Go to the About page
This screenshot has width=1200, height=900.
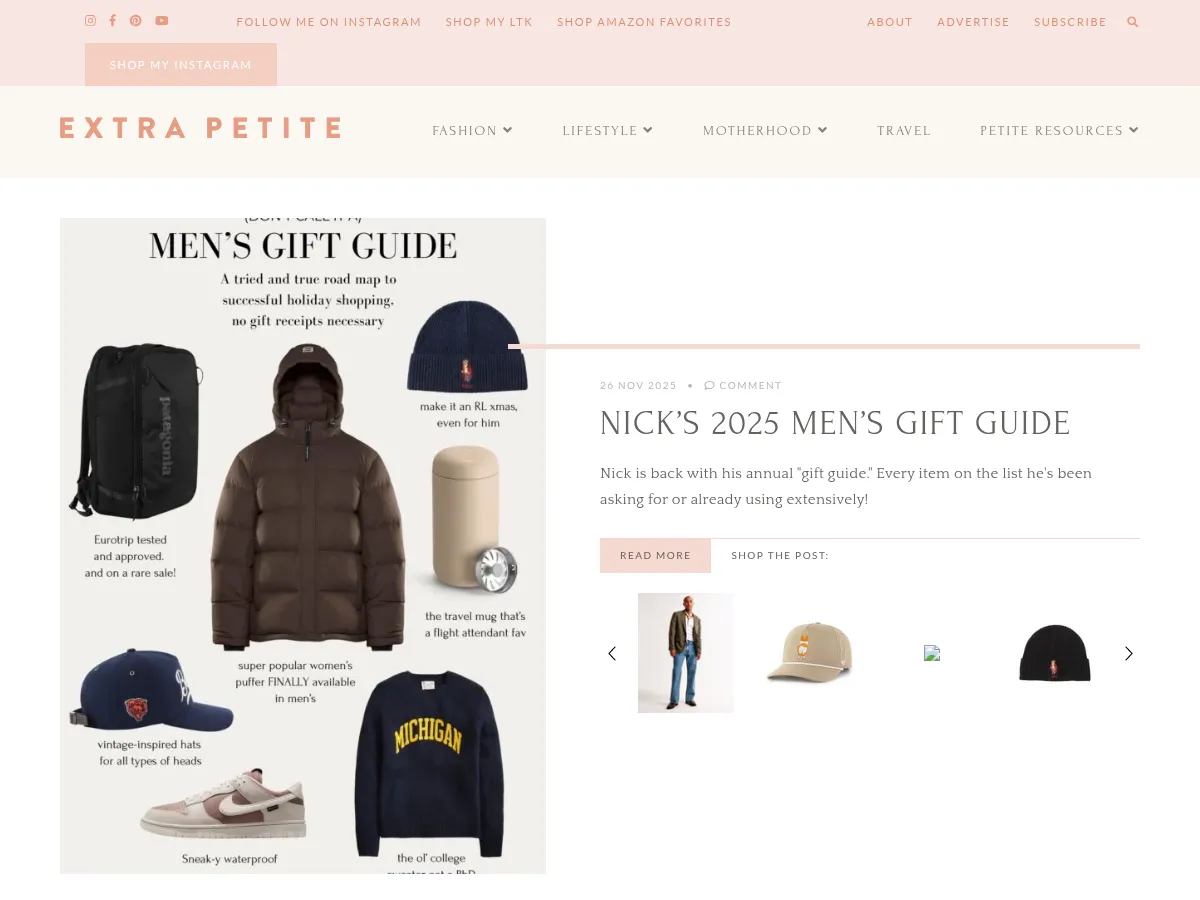coord(890,22)
